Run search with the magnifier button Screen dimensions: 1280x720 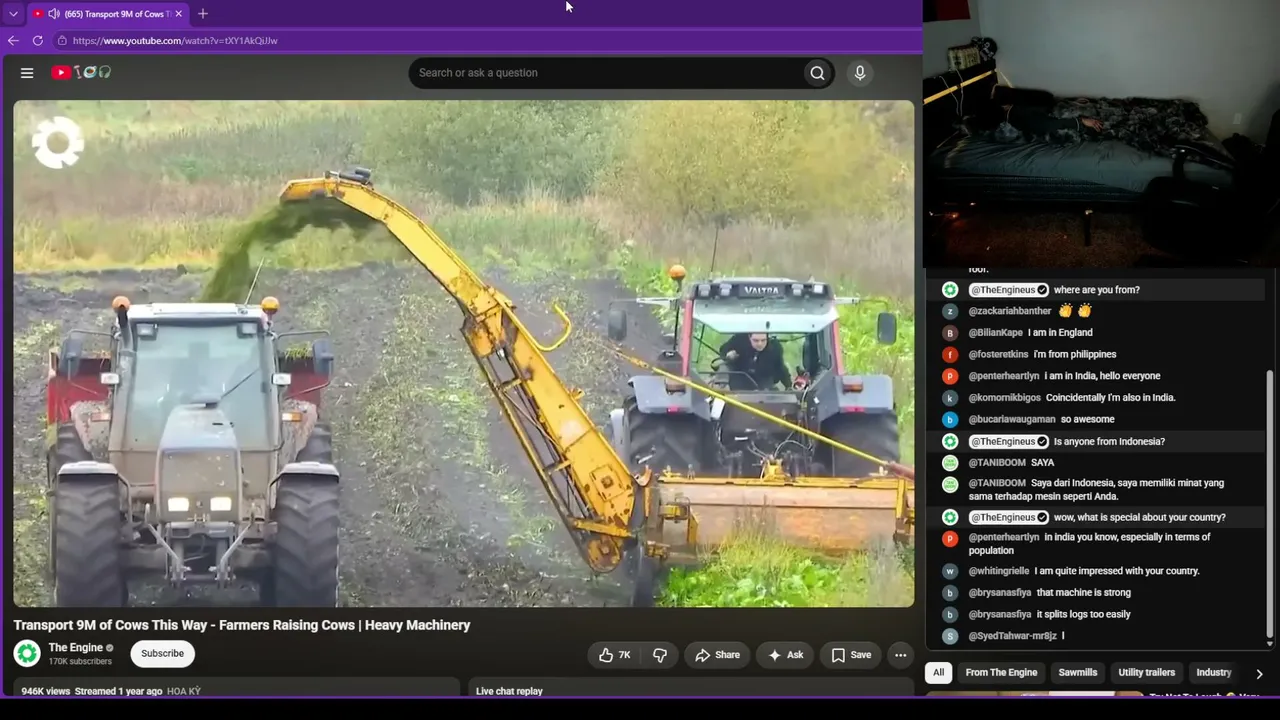pos(818,73)
